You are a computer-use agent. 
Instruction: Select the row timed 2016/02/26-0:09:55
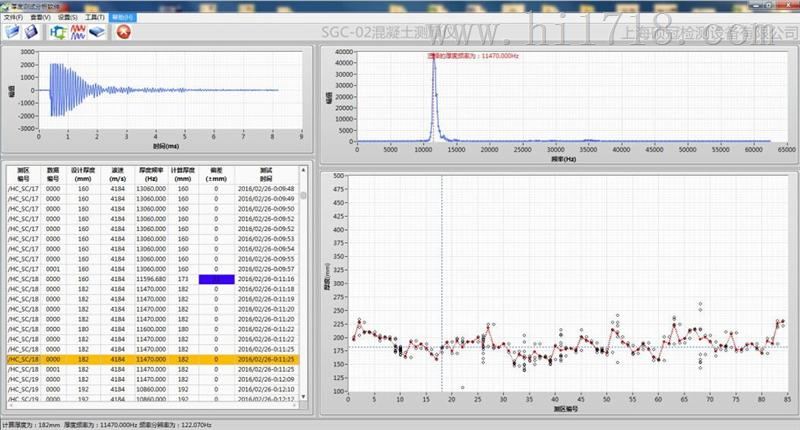click(x=153, y=259)
